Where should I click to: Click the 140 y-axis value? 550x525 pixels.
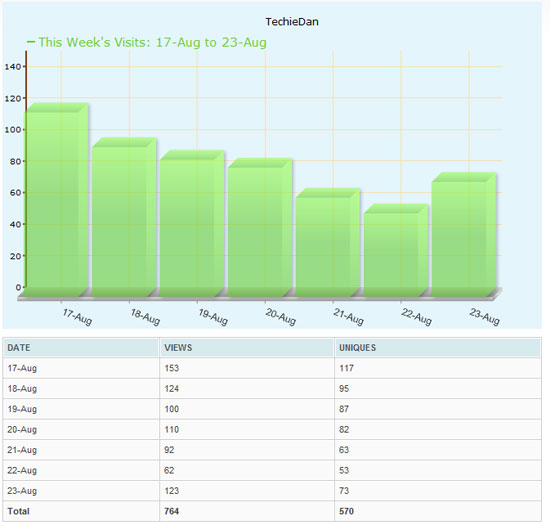coord(13,67)
